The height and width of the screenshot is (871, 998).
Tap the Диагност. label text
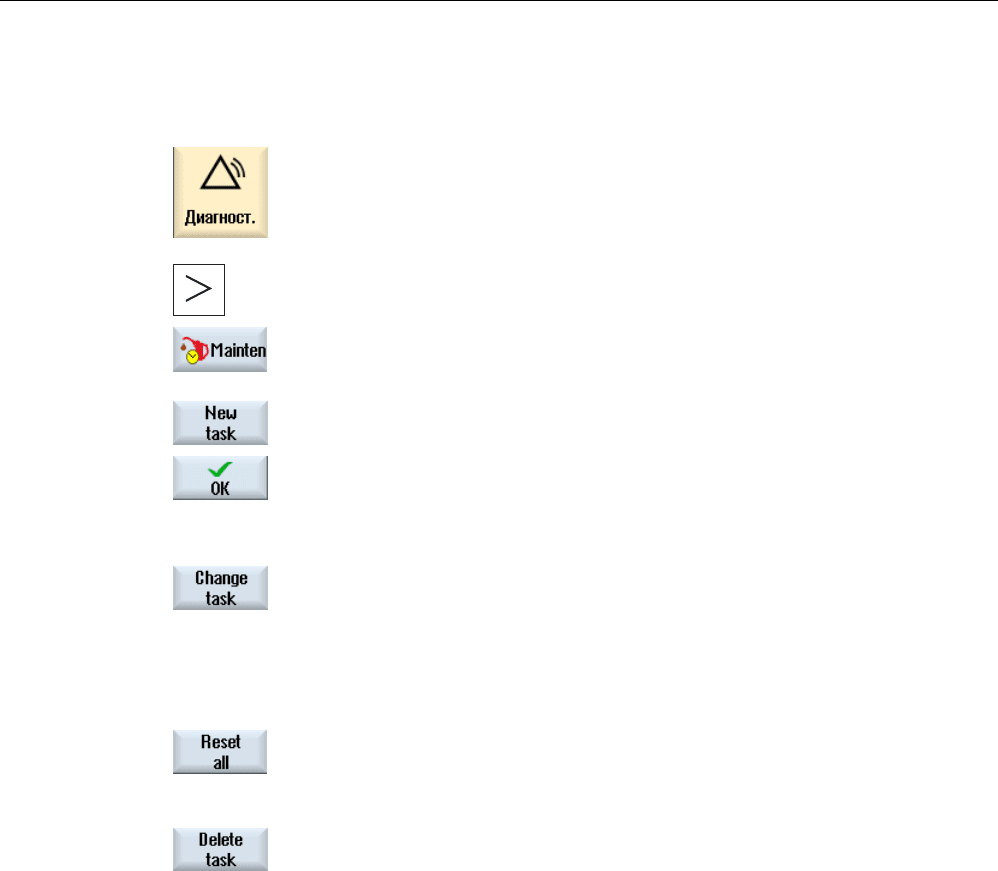tap(220, 218)
